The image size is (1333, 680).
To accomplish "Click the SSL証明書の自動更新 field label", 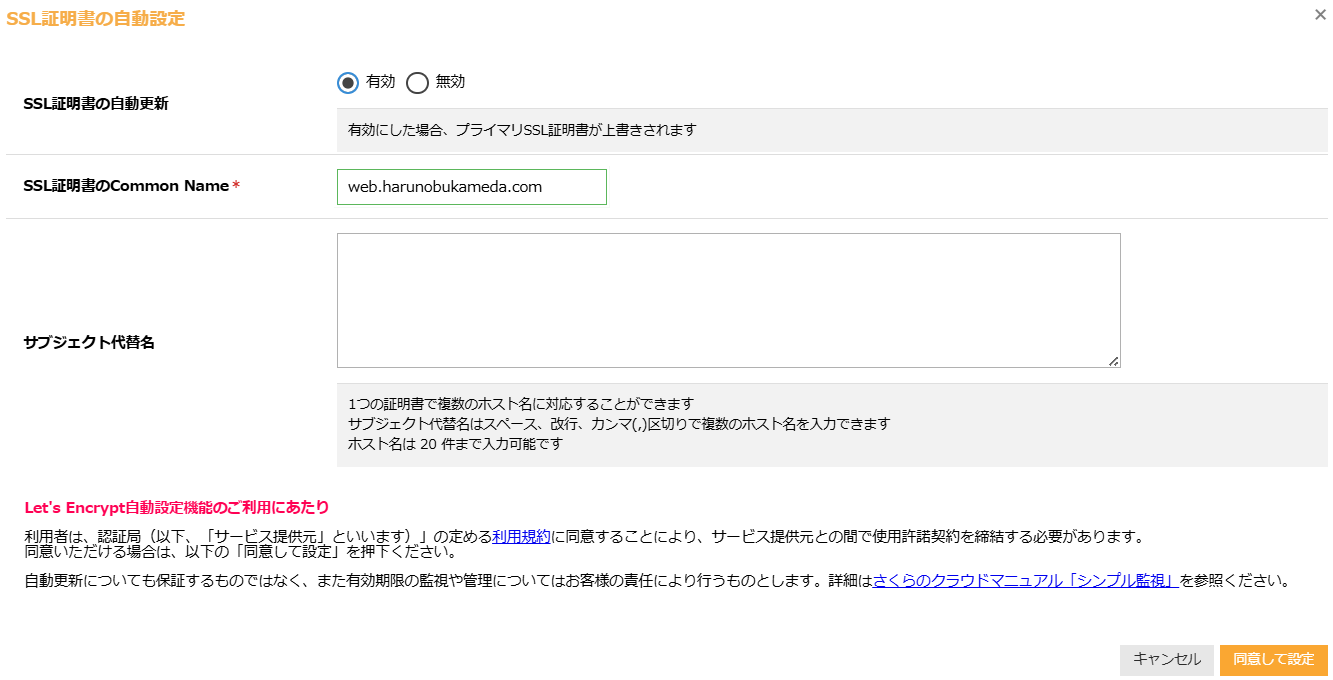I will [96, 103].
